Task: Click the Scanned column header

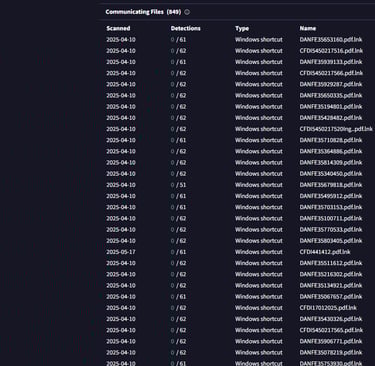Action: [x=118, y=28]
